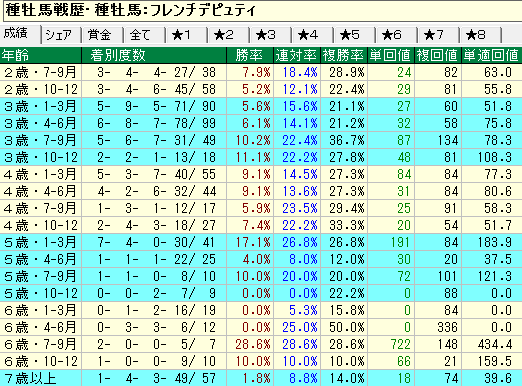This screenshot has height=386, width=522.
Task: Open the 賞金 tab
Action: click(x=102, y=35)
